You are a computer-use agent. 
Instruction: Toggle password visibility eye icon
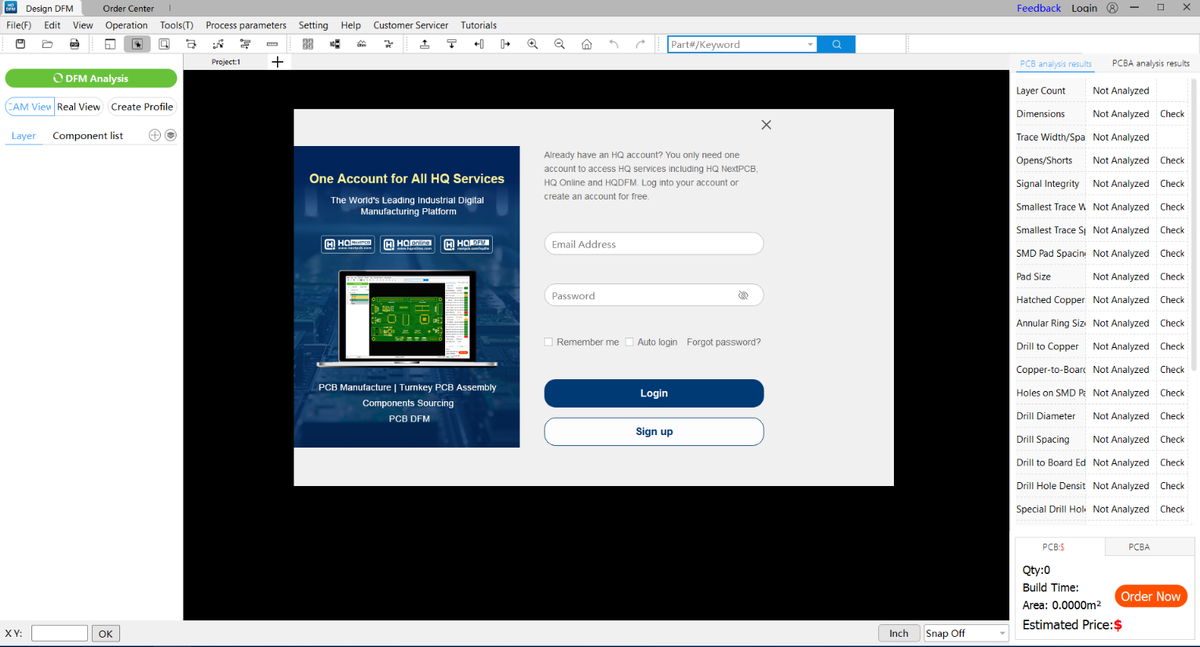coord(743,296)
